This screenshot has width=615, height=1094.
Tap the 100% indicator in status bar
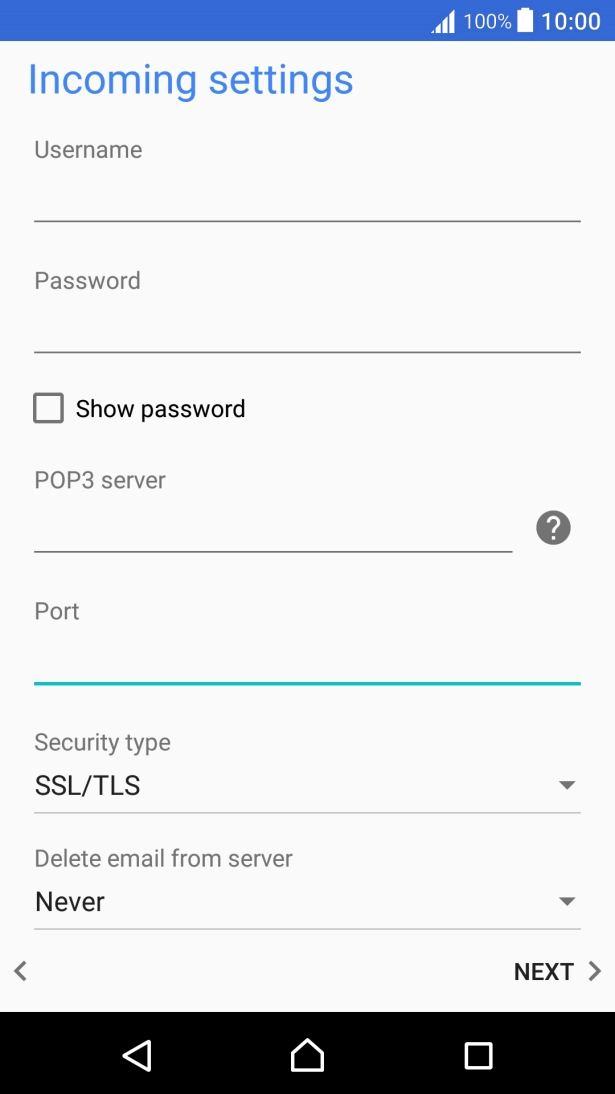pyautogui.click(x=487, y=20)
